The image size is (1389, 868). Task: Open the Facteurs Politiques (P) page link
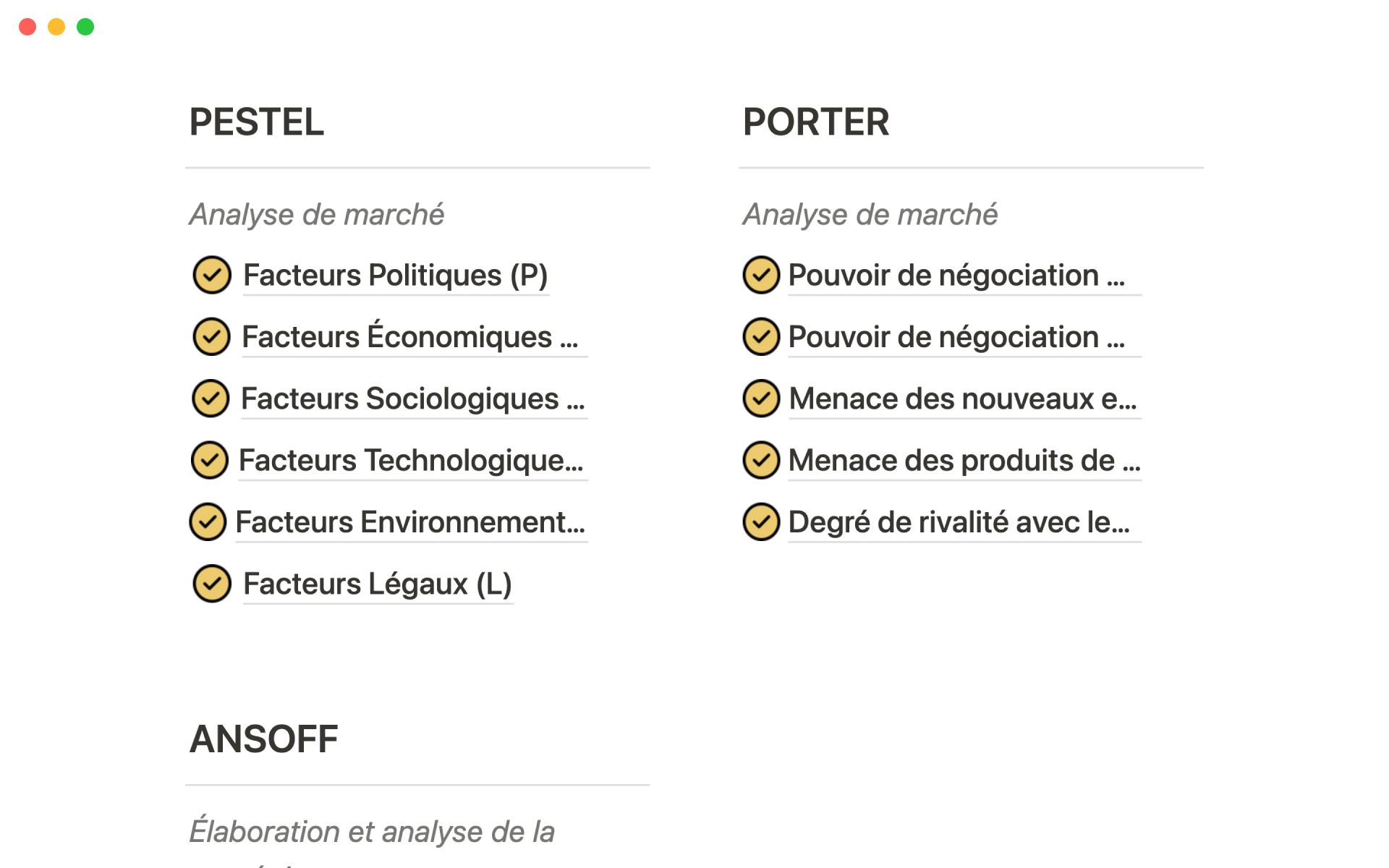click(395, 276)
